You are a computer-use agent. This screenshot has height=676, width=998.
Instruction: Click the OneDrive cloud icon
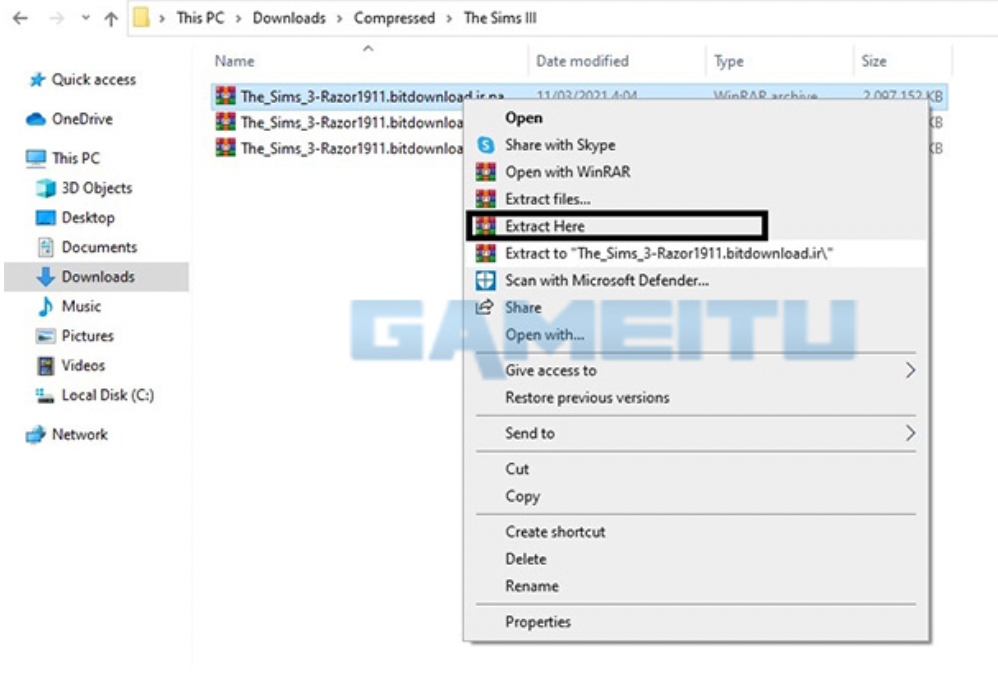coord(36,119)
